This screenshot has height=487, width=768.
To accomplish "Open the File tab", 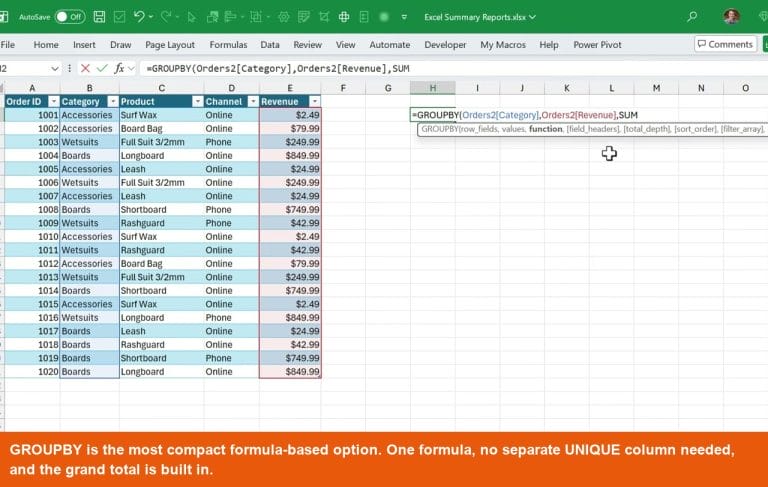I will click(x=8, y=45).
